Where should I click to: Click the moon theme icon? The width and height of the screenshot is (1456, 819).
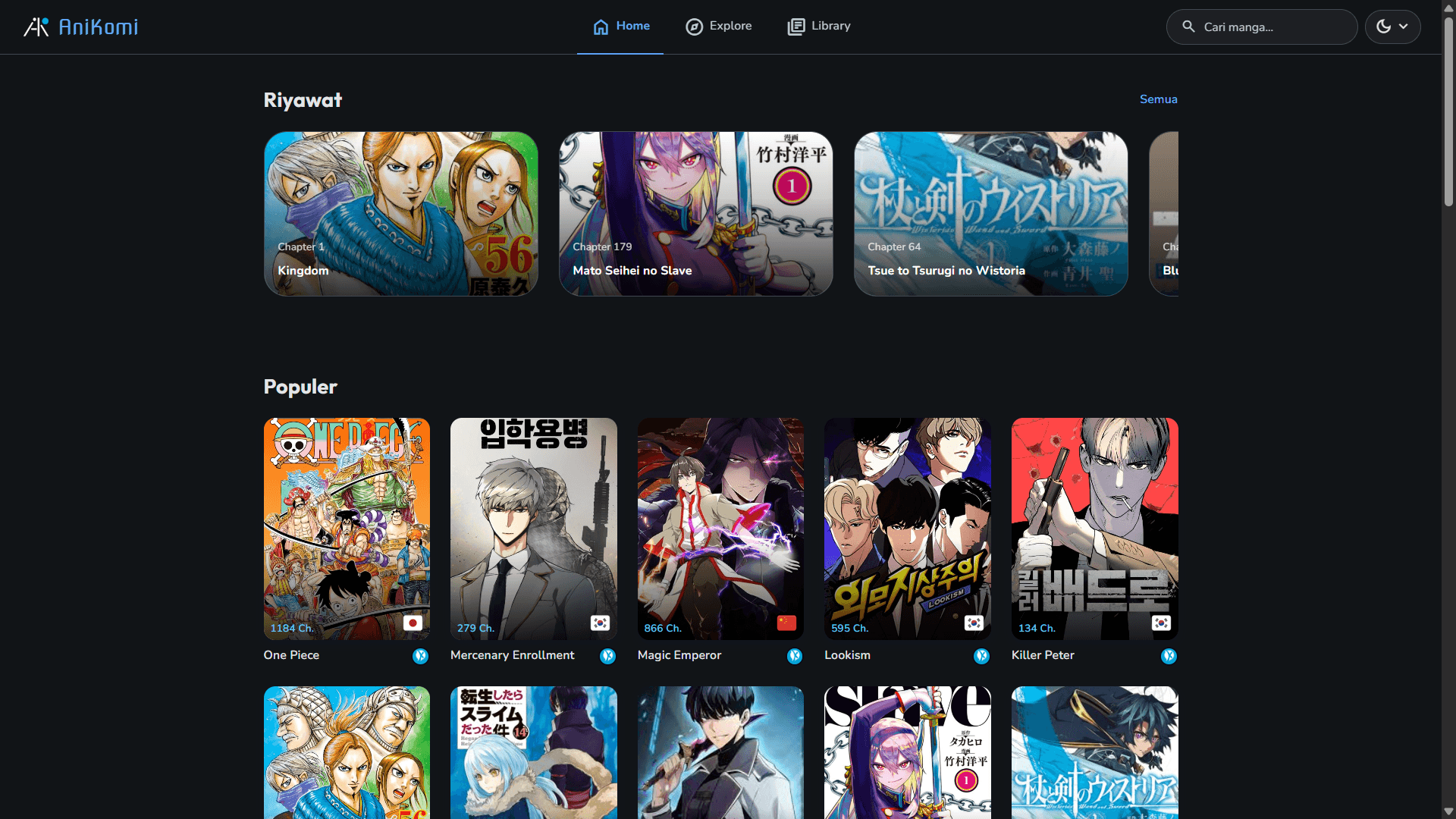tap(1383, 27)
